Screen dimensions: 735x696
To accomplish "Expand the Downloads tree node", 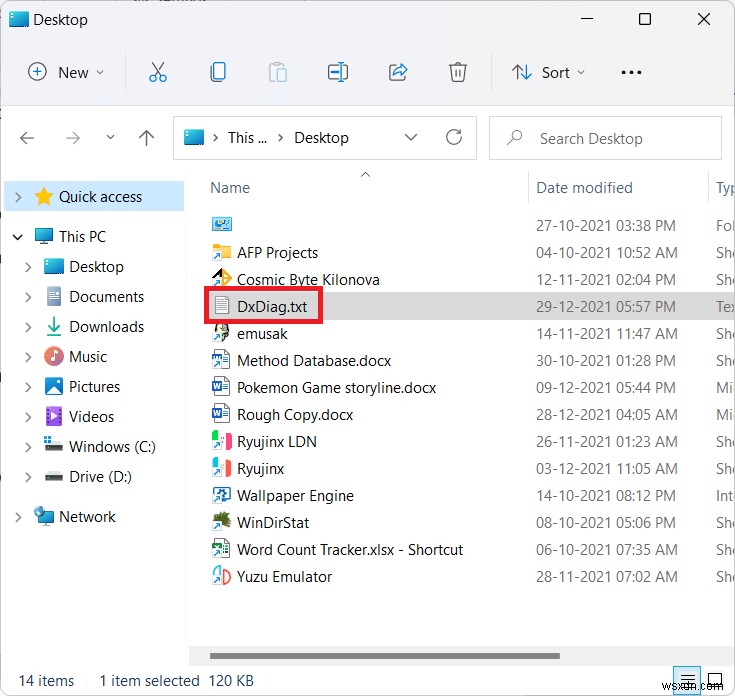I will tap(29, 327).
